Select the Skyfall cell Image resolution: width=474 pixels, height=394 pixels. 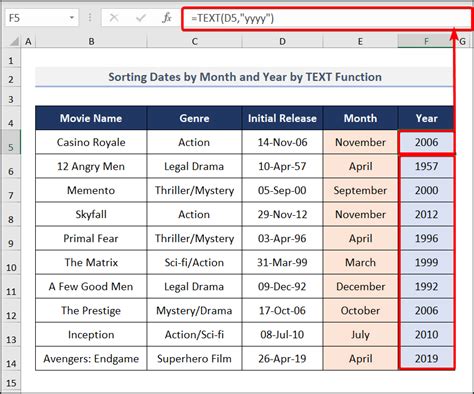click(x=91, y=214)
